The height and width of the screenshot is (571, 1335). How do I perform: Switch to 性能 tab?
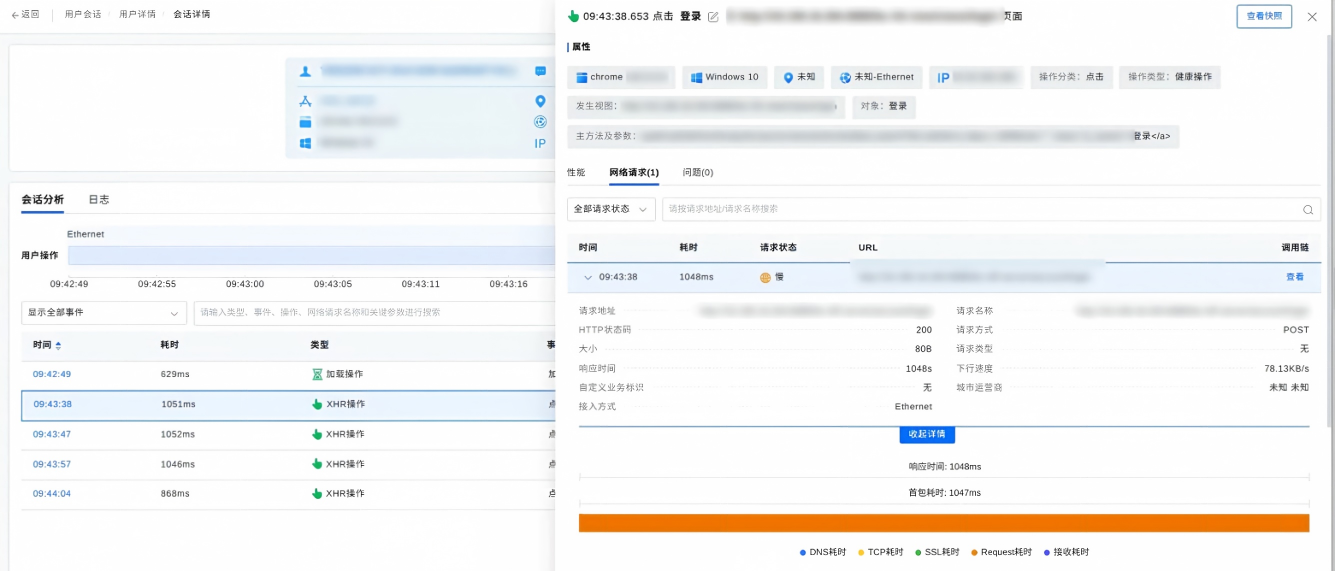pyautogui.click(x=576, y=172)
